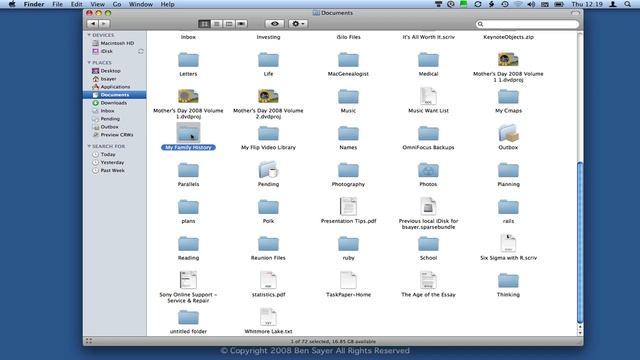Select the Photography folder
Image resolution: width=640 pixels, height=360 pixels.
pos(348,170)
